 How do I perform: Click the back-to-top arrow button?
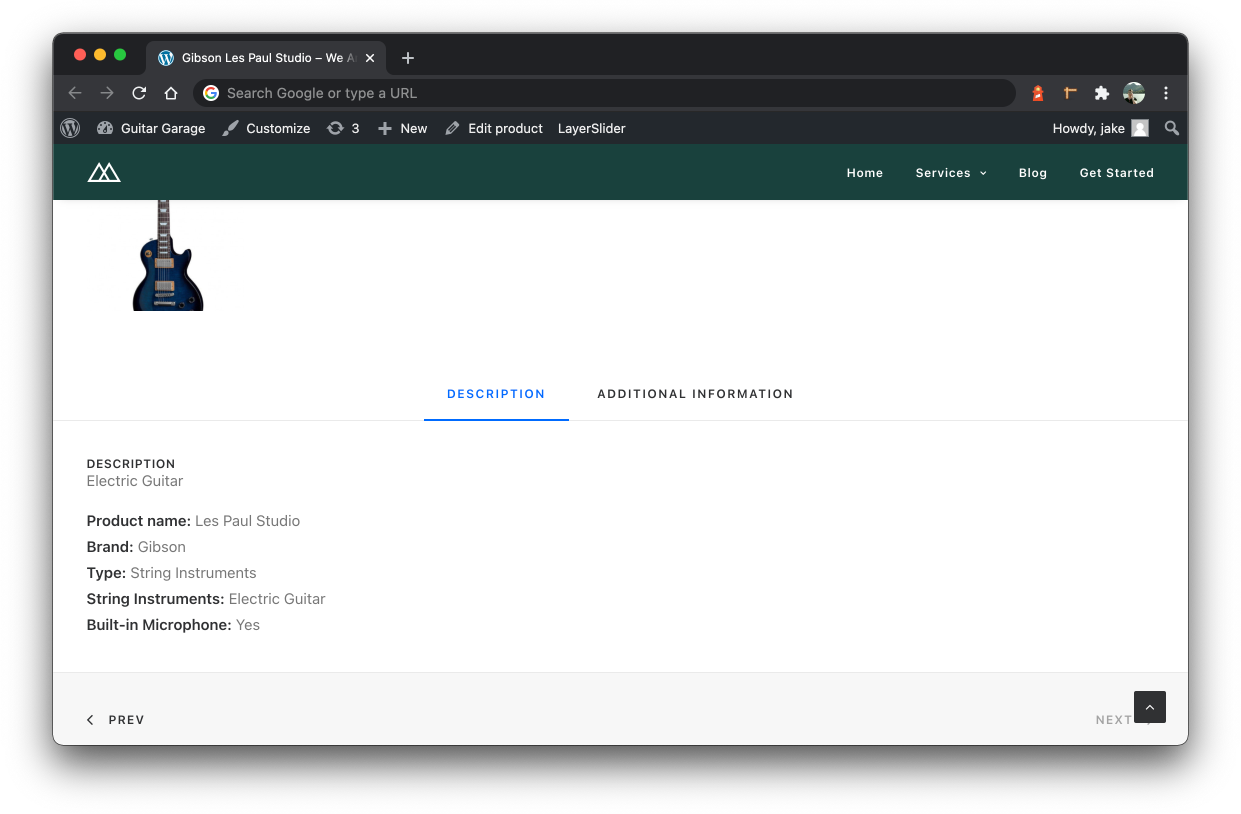(1149, 707)
